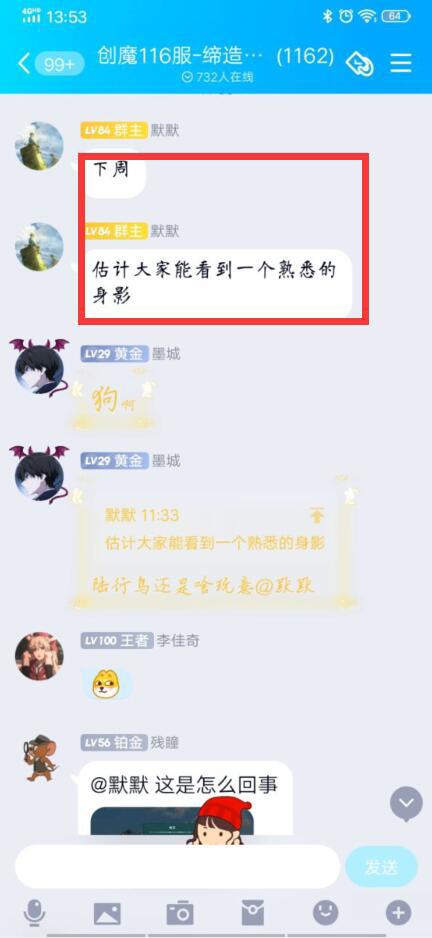
Task: Expand more options with the plus icon
Action: (398, 913)
